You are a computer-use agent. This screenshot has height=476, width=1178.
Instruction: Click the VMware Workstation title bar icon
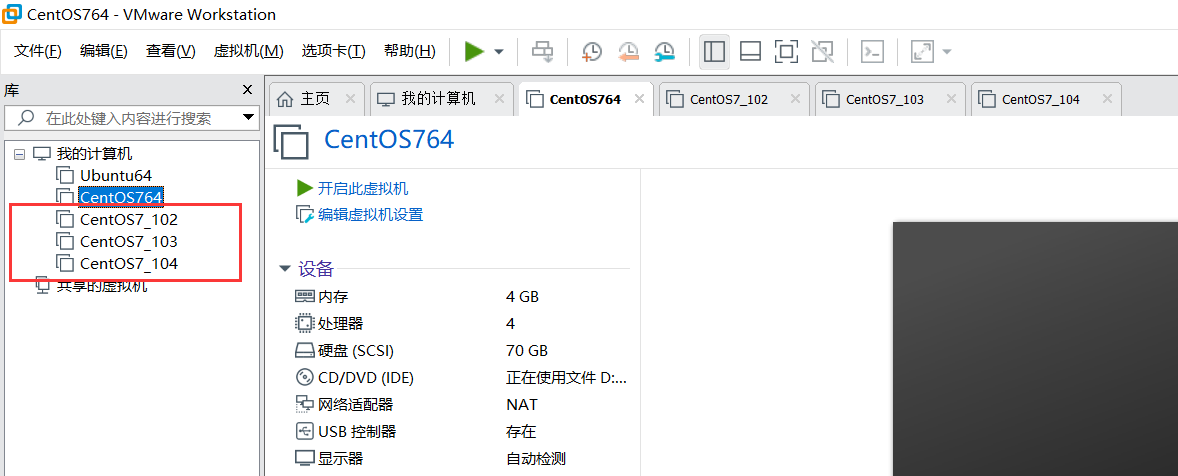pyautogui.click(x=11, y=14)
